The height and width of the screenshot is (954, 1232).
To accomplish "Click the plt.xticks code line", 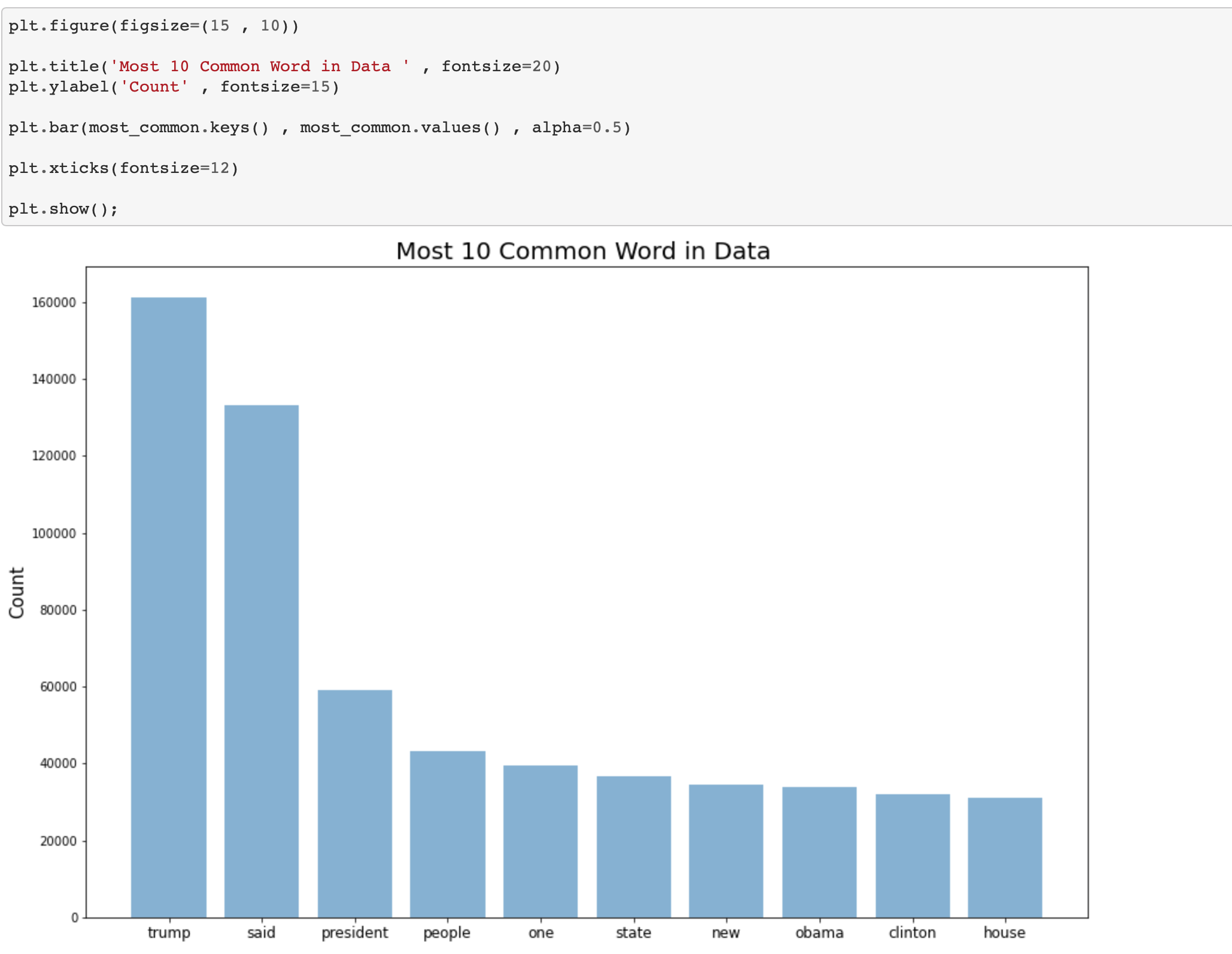I will coord(123,168).
